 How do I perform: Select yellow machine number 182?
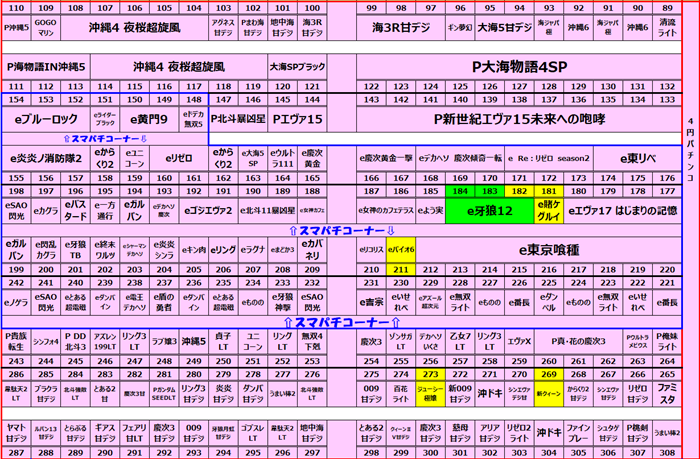[x=519, y=191]
